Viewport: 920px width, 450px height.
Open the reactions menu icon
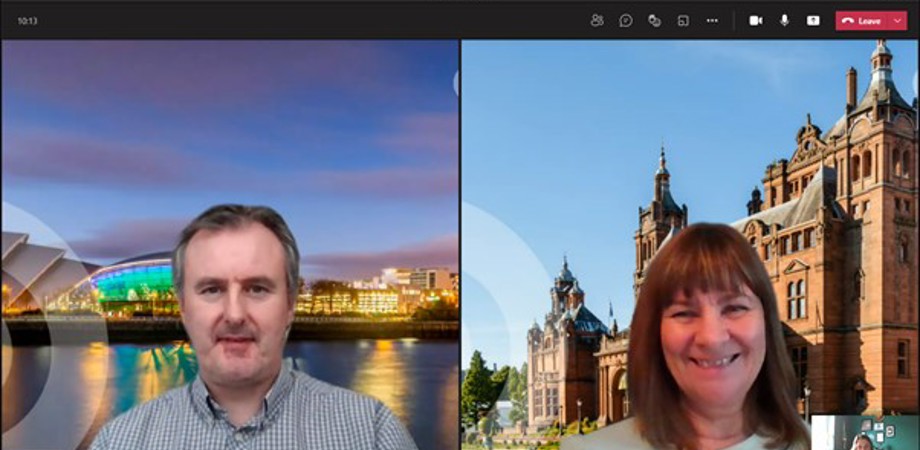click(x=654, y=21)
